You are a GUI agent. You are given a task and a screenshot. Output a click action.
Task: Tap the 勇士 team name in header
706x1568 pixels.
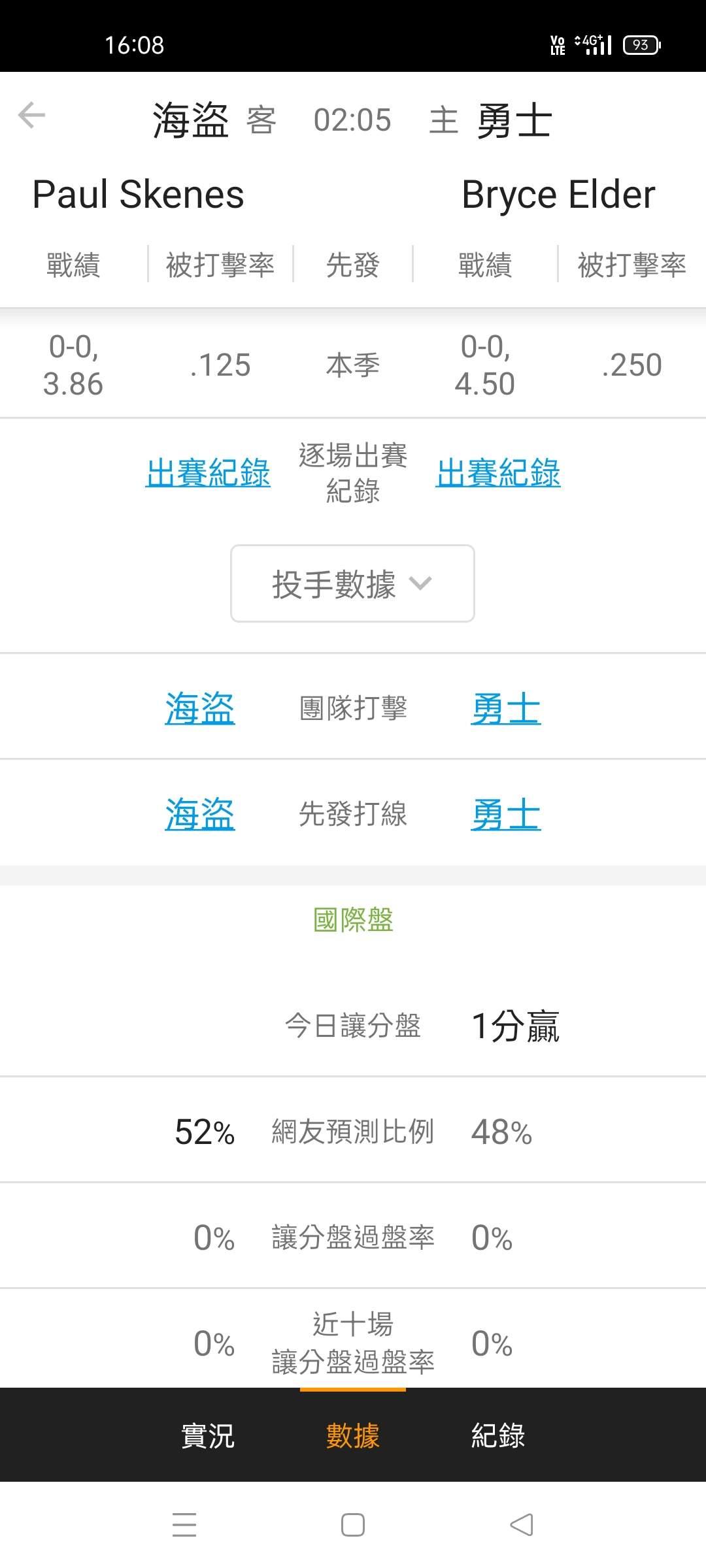tap(515, 120)
